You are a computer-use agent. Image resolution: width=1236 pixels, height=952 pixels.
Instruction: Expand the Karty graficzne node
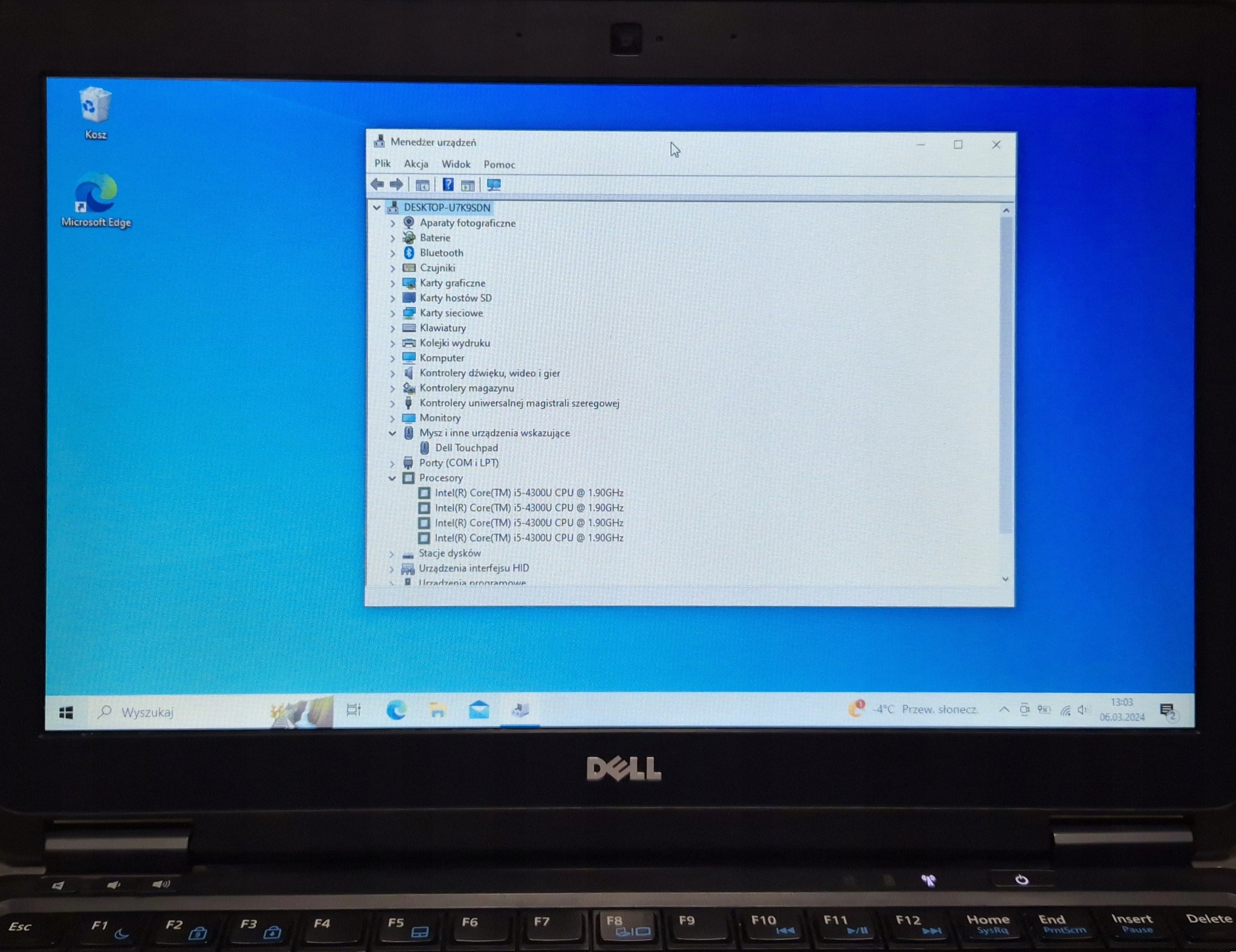[x=393, y=283]
